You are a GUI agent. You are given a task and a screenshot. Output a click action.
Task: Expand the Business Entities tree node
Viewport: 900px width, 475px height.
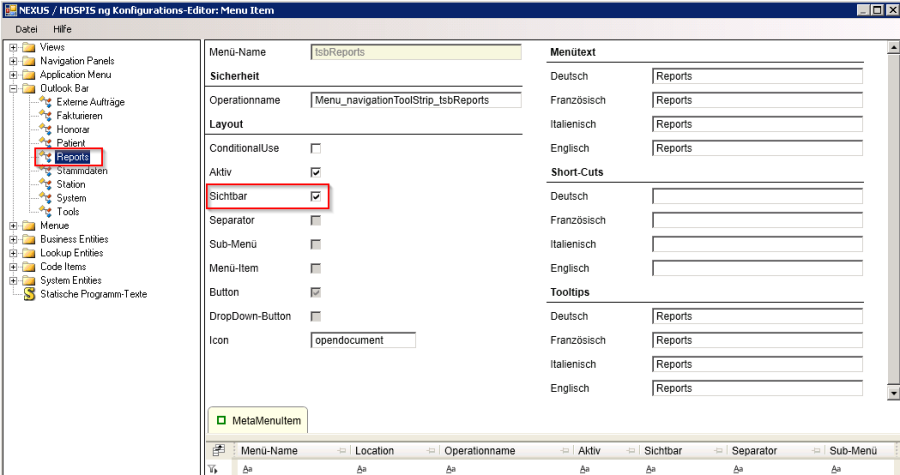tap(13, 240)
